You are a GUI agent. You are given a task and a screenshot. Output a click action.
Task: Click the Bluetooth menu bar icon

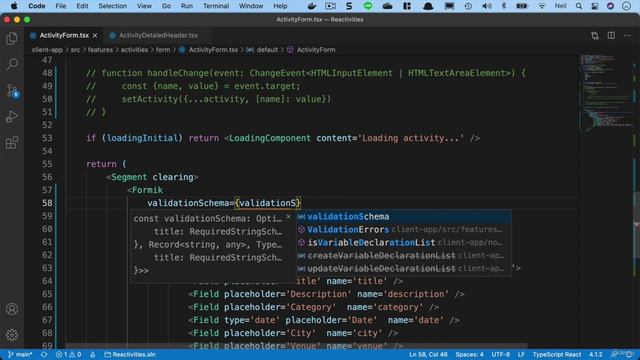coord(504,6)
